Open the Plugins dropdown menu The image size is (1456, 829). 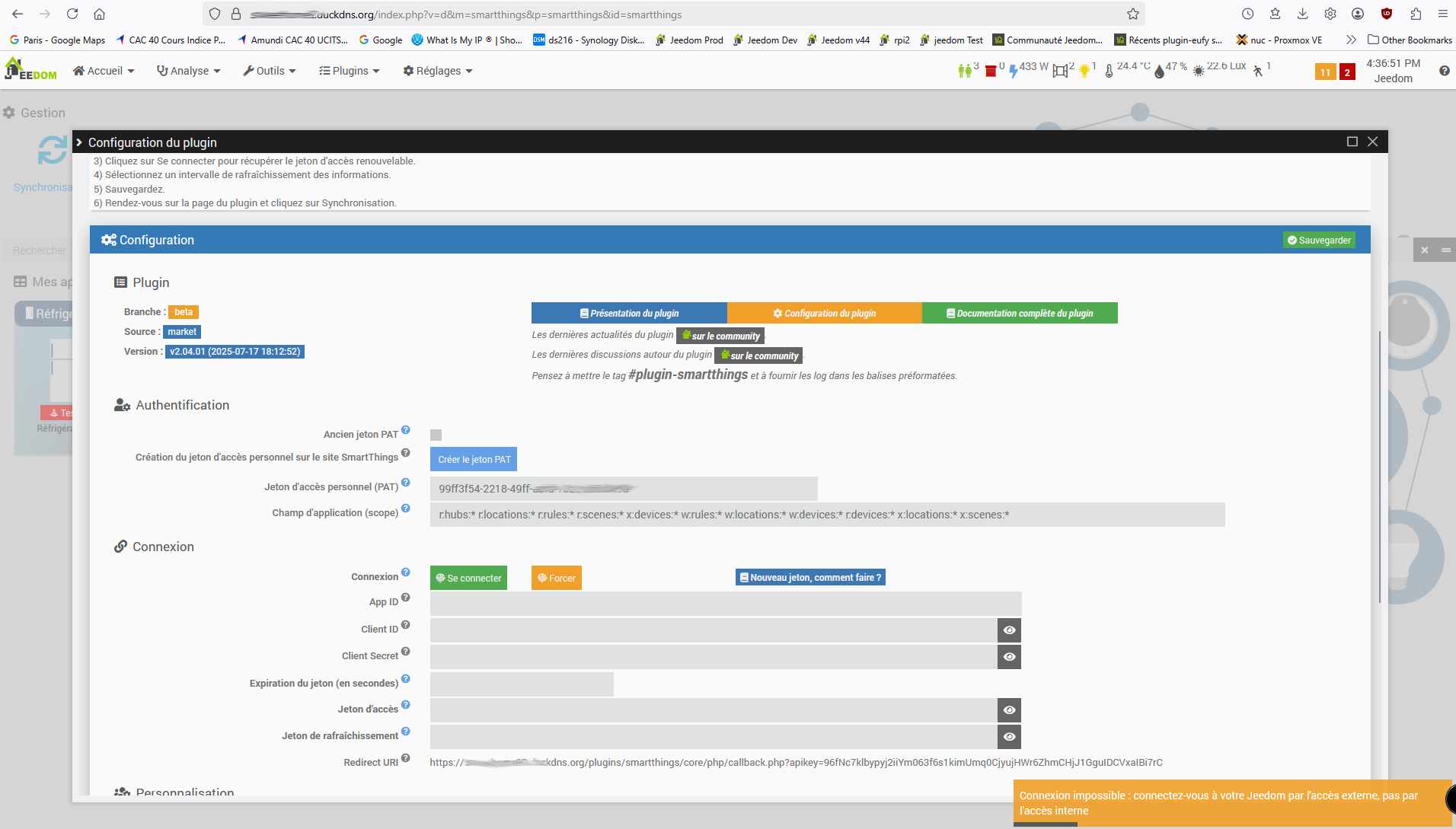tap(350, 71)
